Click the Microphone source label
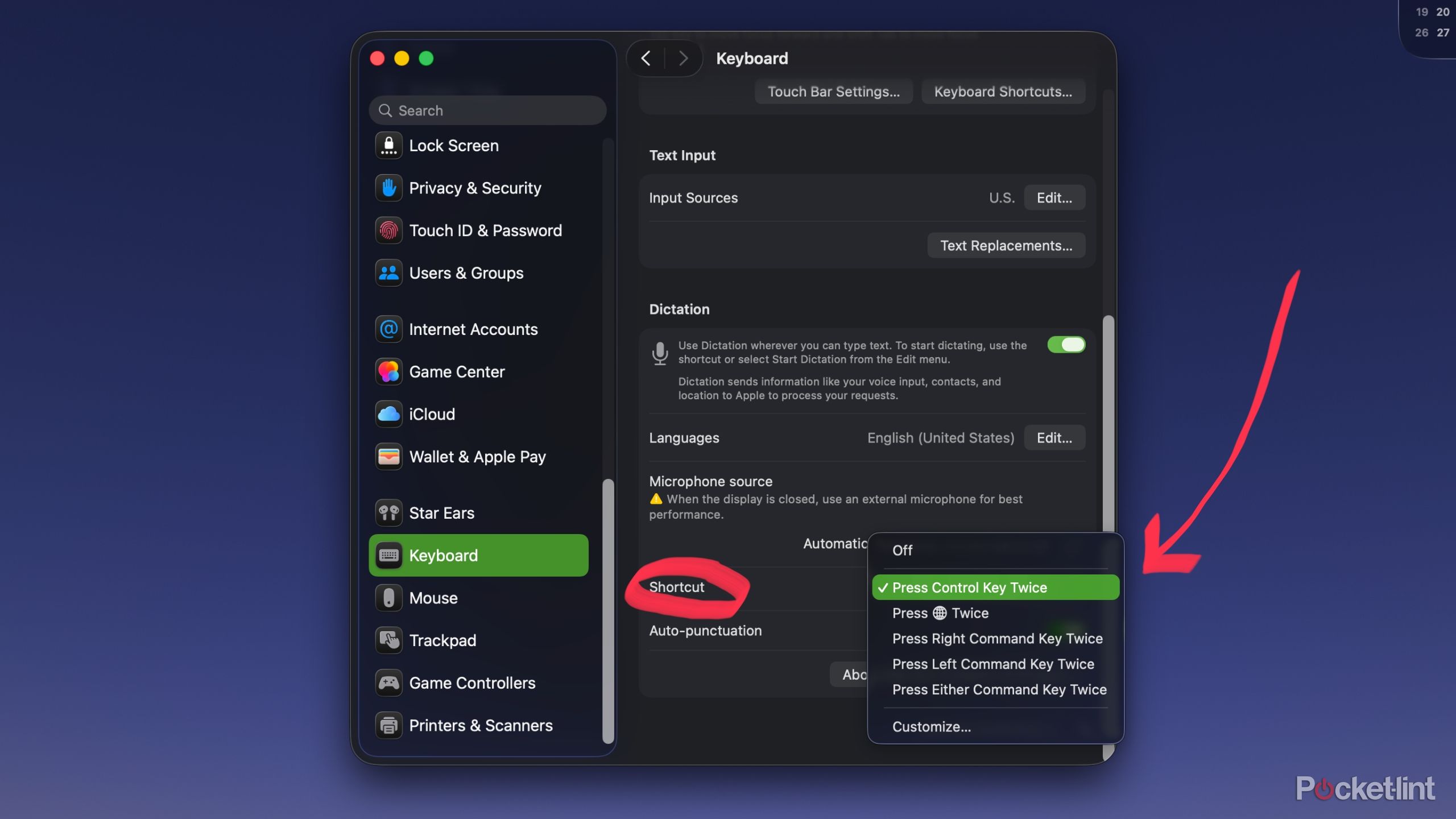 [711, 482]
